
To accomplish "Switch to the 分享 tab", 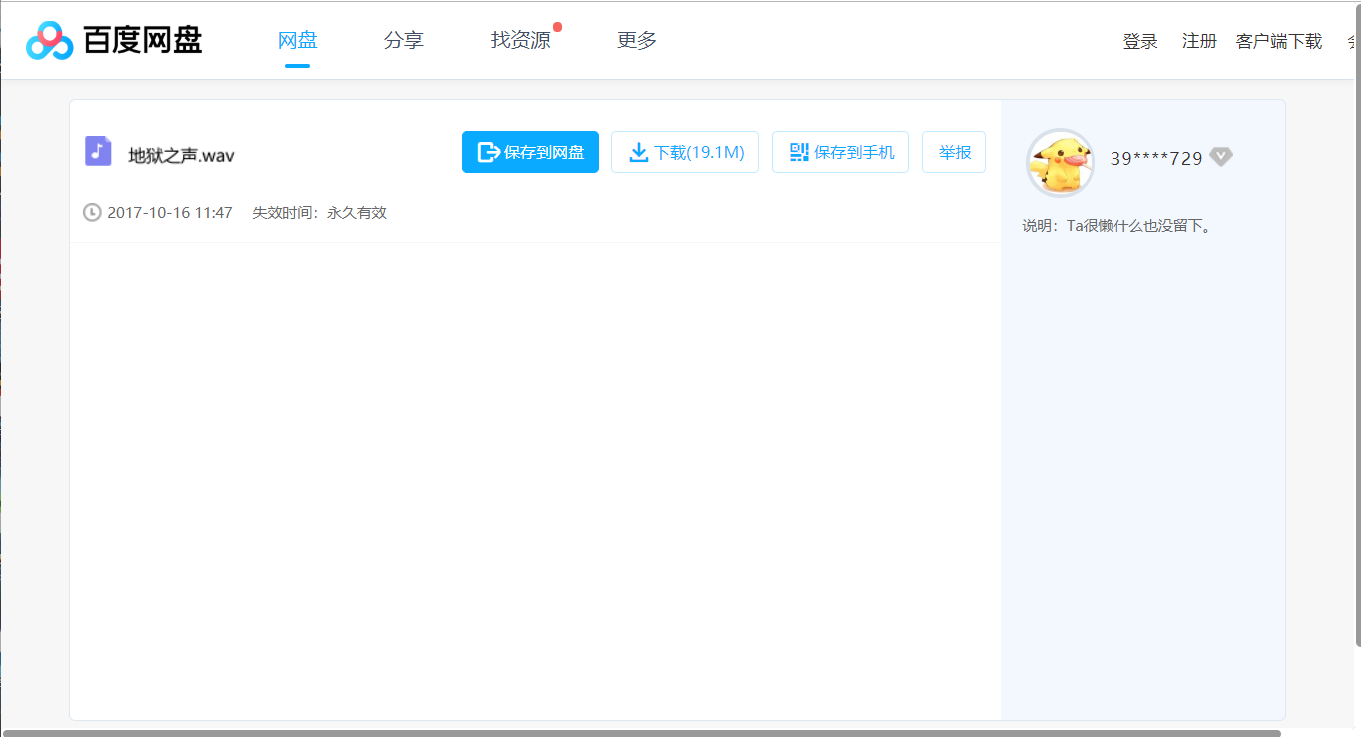I will coord(404,40).
